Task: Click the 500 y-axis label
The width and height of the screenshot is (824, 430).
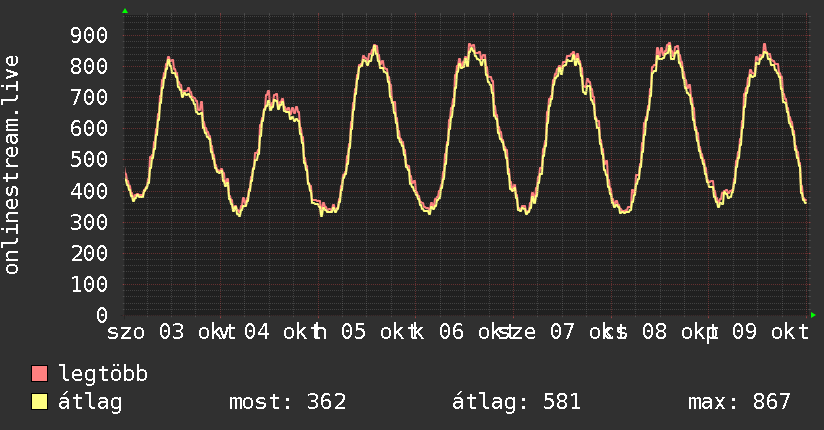Action: [89, 159]
